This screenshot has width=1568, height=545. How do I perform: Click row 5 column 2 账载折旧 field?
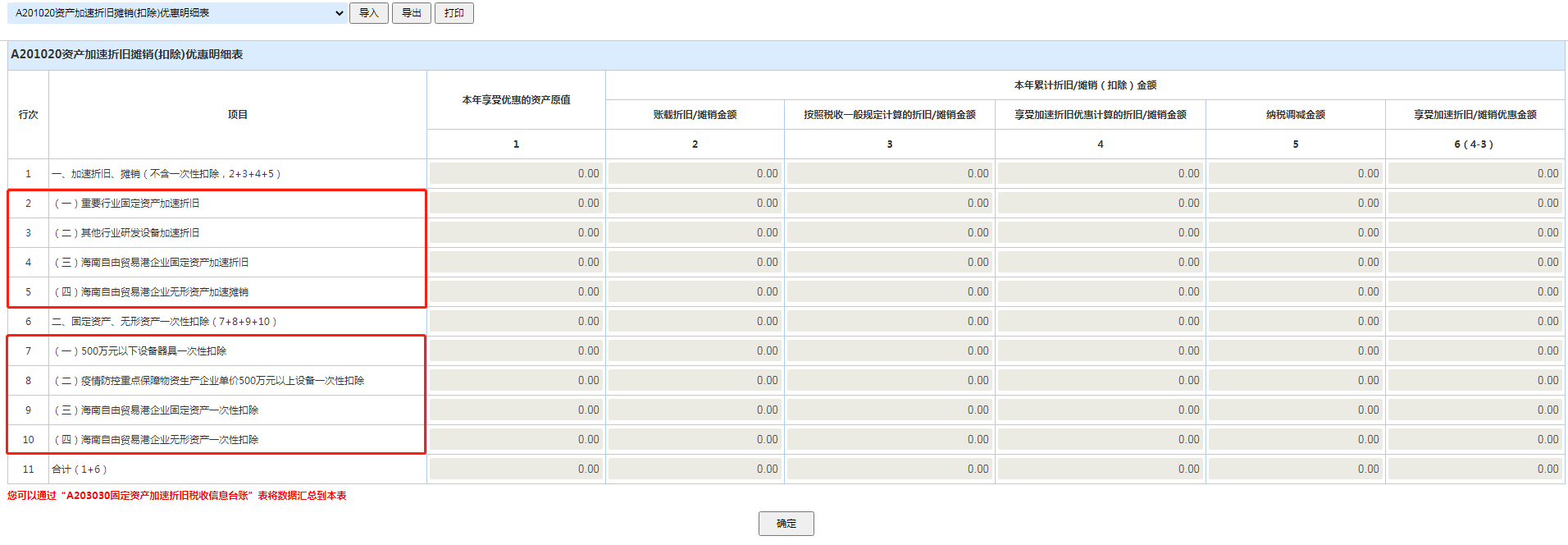click(x=695, y=291)
